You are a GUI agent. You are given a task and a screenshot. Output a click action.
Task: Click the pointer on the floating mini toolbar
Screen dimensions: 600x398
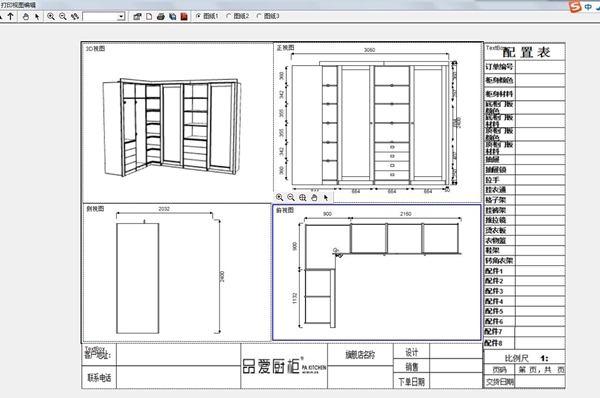[x=326, y=197]
